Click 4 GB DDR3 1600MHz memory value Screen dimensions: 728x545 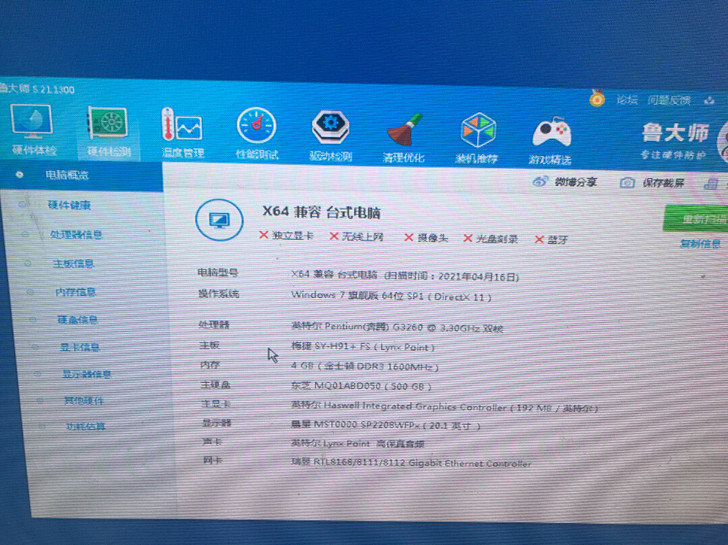pos(364,366)
